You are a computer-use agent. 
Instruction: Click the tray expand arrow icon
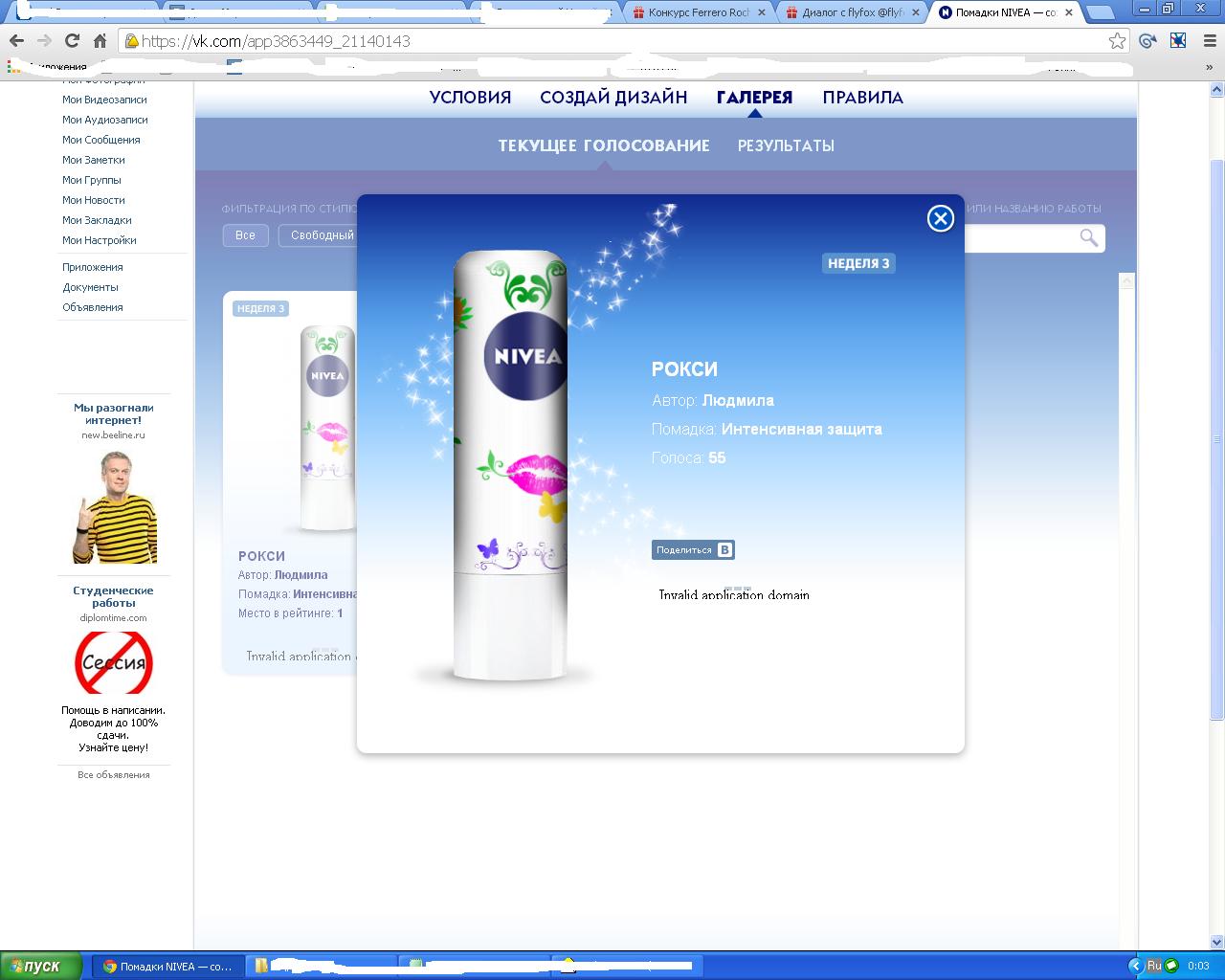[x=1135, y=966]
